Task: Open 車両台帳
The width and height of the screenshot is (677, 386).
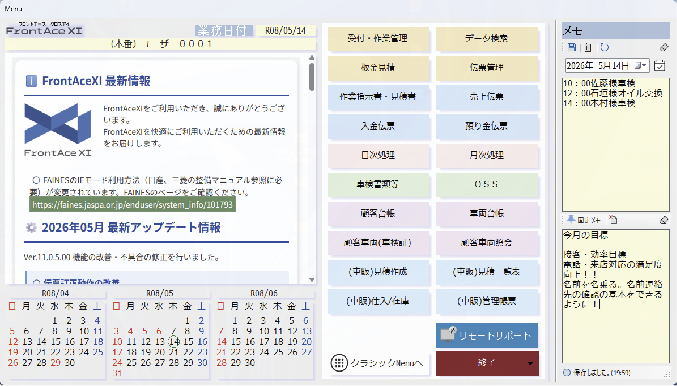Action: point(487,213)
